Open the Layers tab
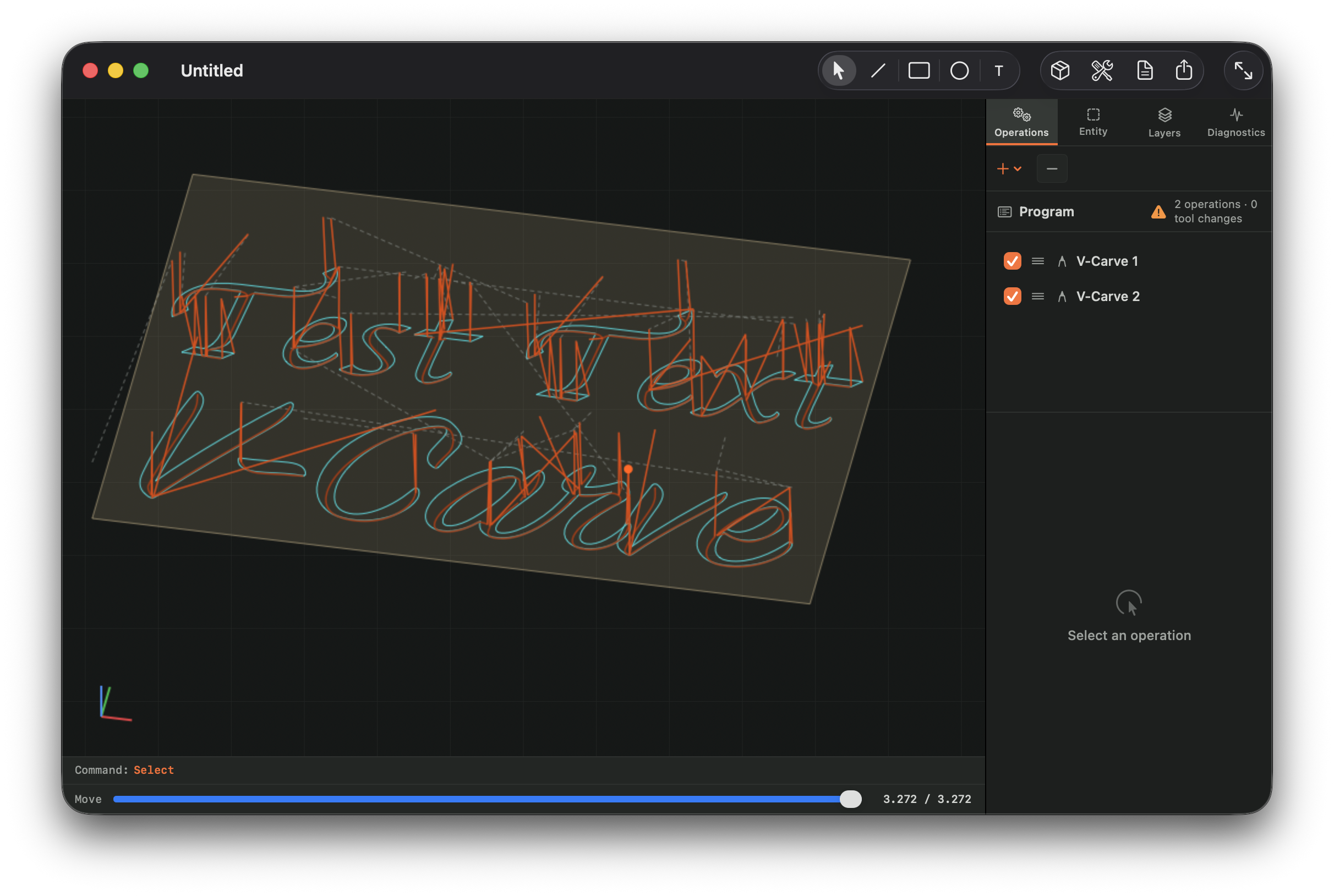 (1164, 122)
